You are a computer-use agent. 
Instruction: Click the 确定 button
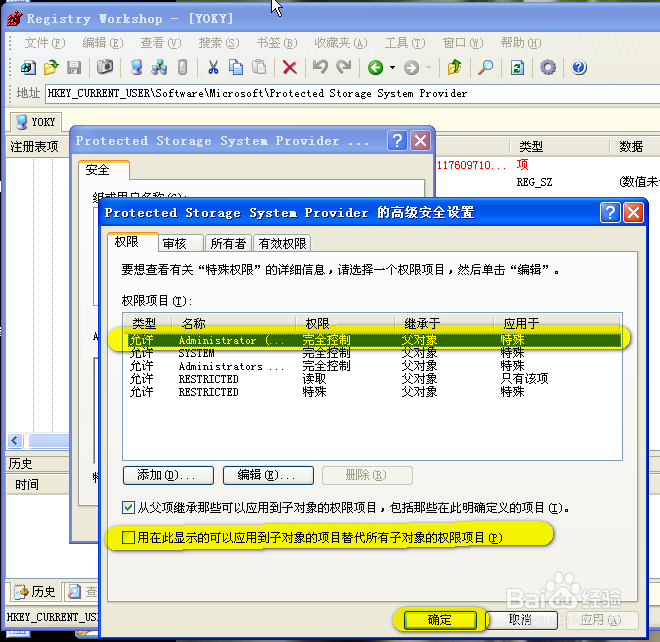click(x=440, y=620)
